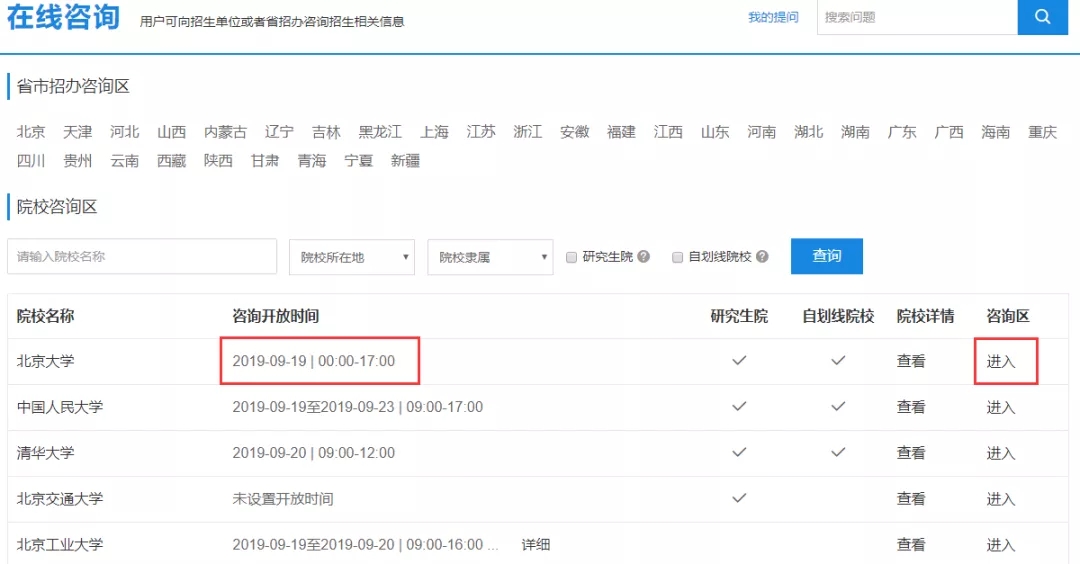Open the 院校隶属 dropdown
Image resolution: width=1080 pixels, height=564 pixels.
point(490,257)
